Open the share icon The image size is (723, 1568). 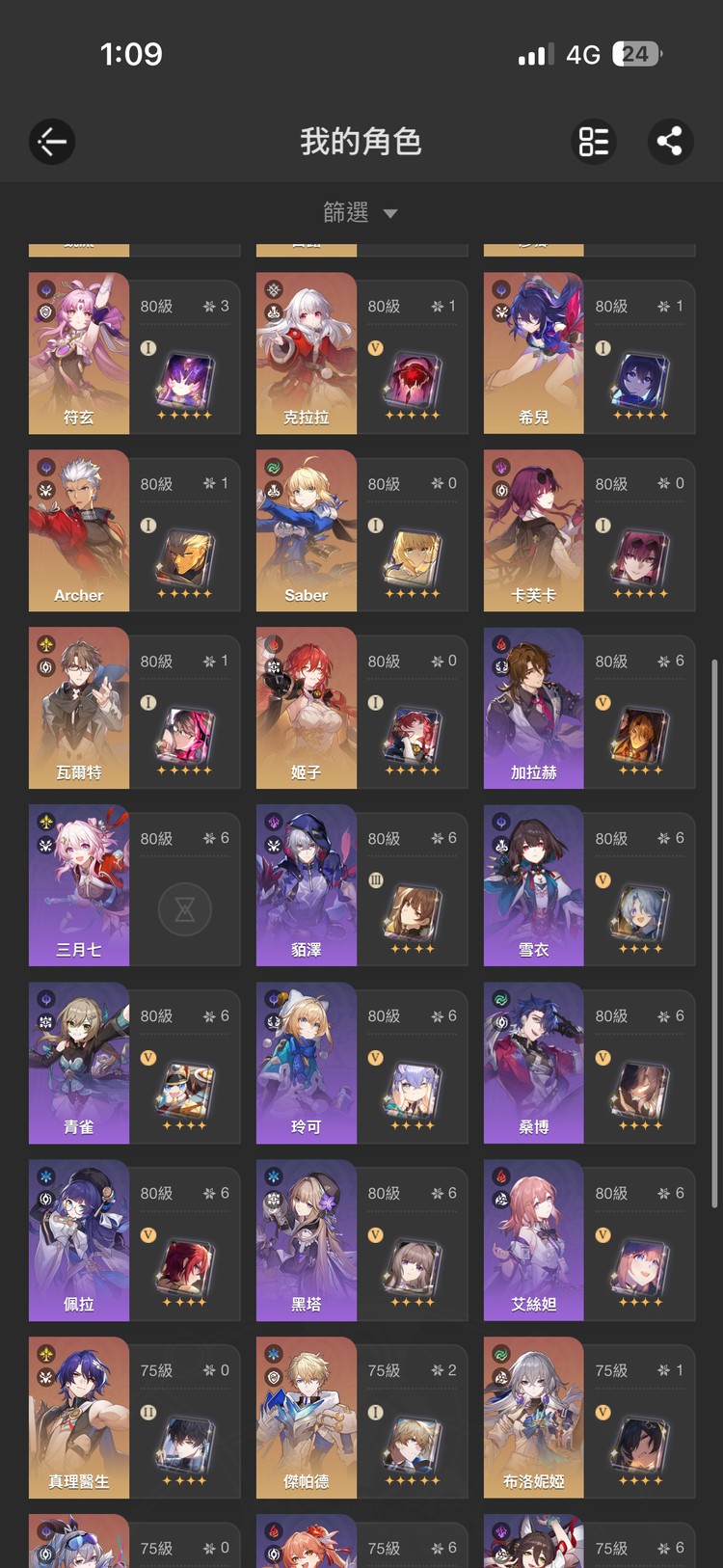pos(670,142)
